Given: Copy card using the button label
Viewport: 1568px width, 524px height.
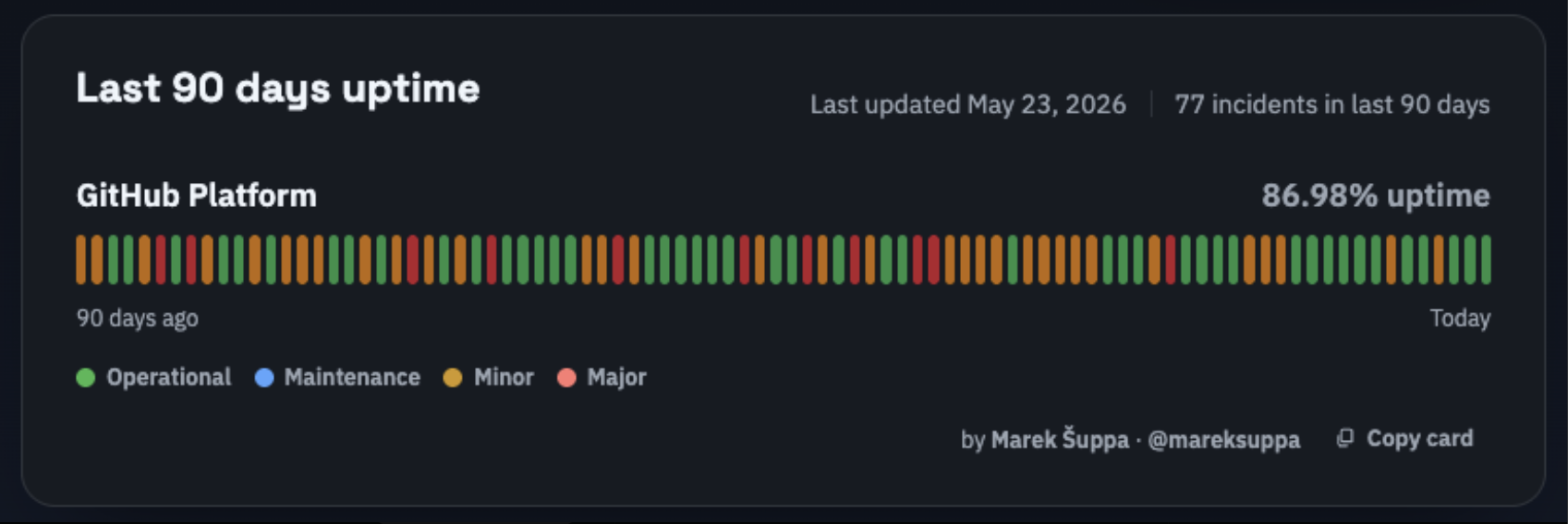Looking at the screenshot, I should click(1420, 438).
